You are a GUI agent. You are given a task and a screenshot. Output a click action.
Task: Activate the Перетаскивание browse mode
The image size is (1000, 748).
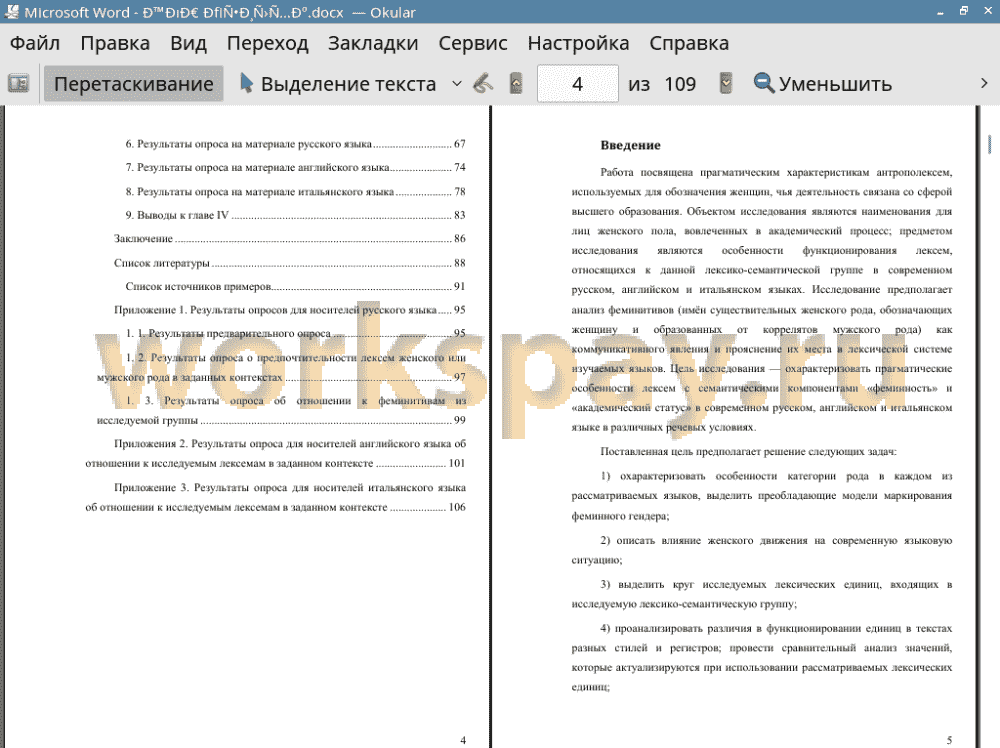[133, 84]
